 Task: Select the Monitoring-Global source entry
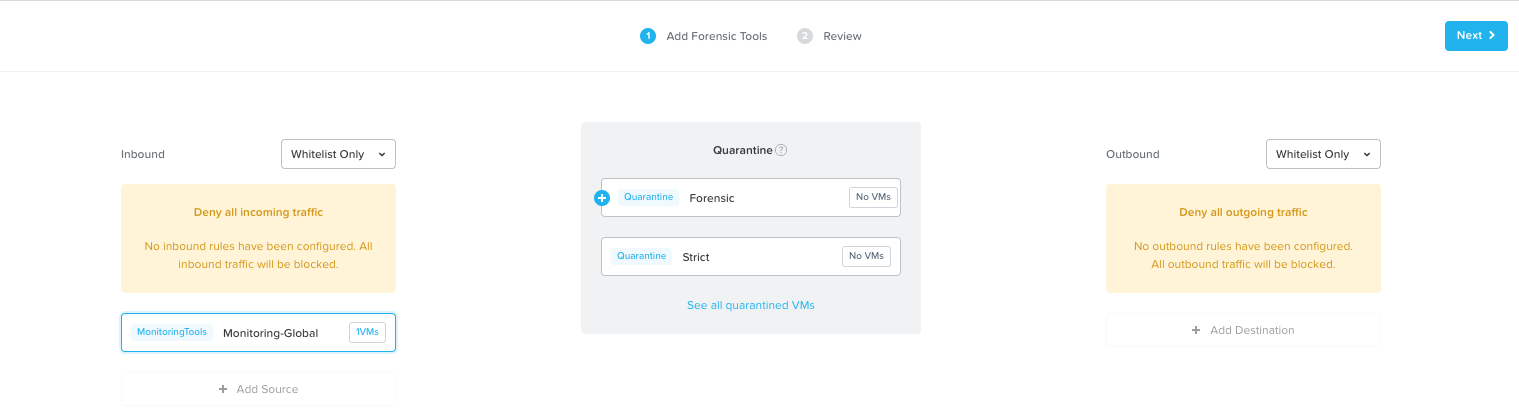[x=258, y=333]
